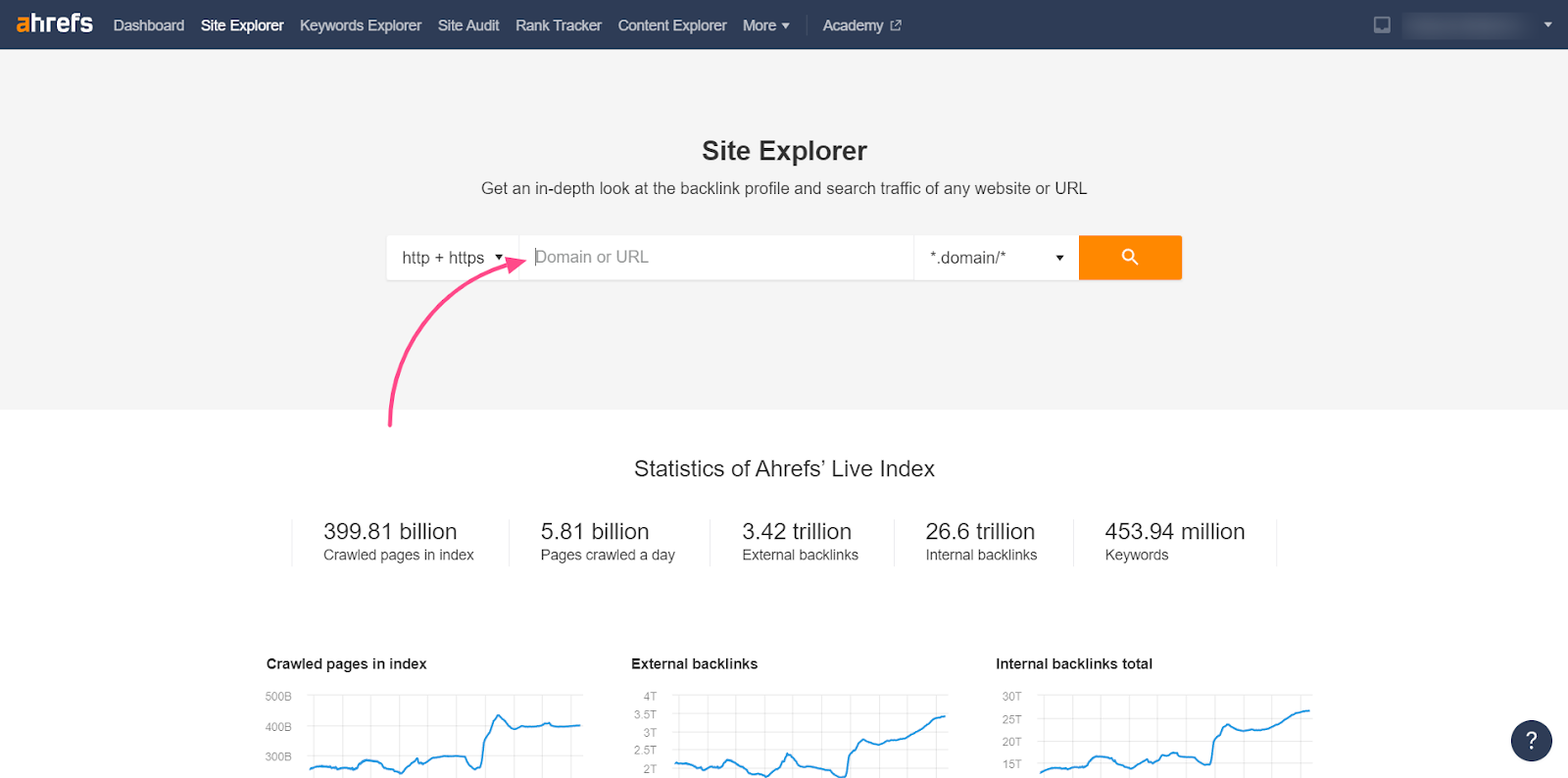Select the 5.81 billion statistic
This screenshot has width=1568, height=778.
[595, 532]
